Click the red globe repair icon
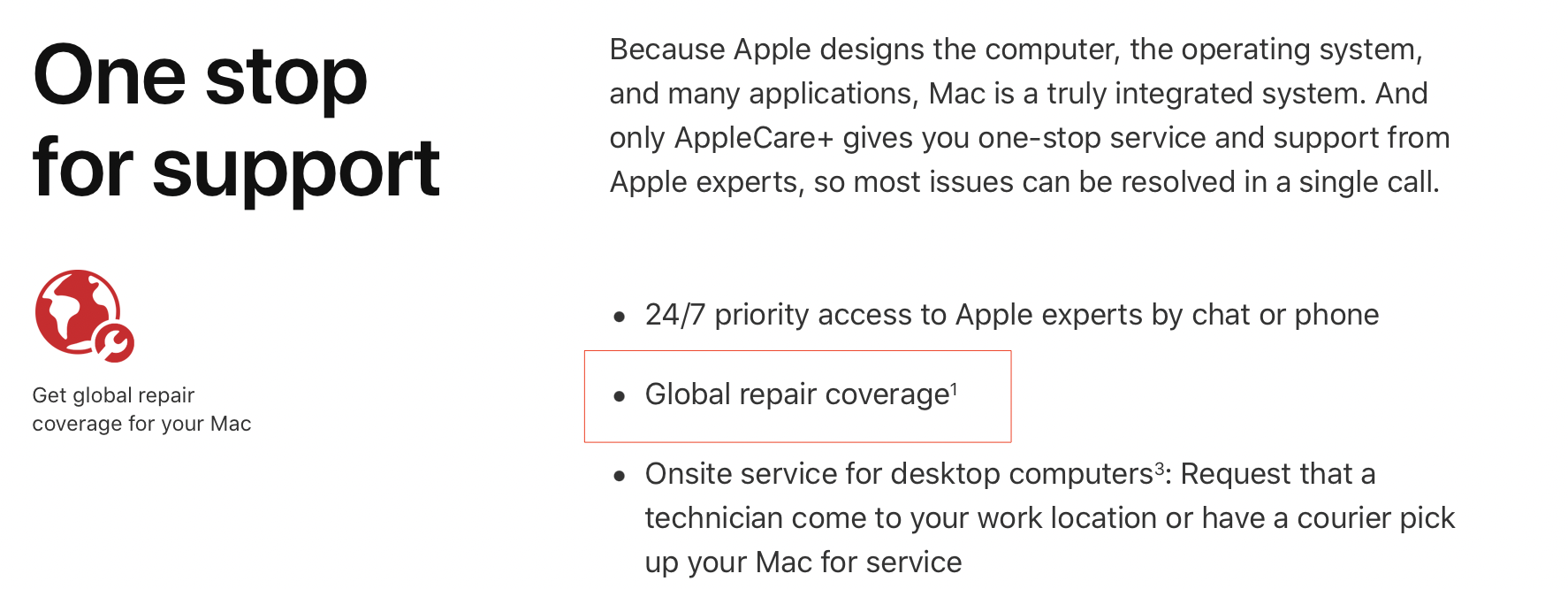 tap(84, 316)
